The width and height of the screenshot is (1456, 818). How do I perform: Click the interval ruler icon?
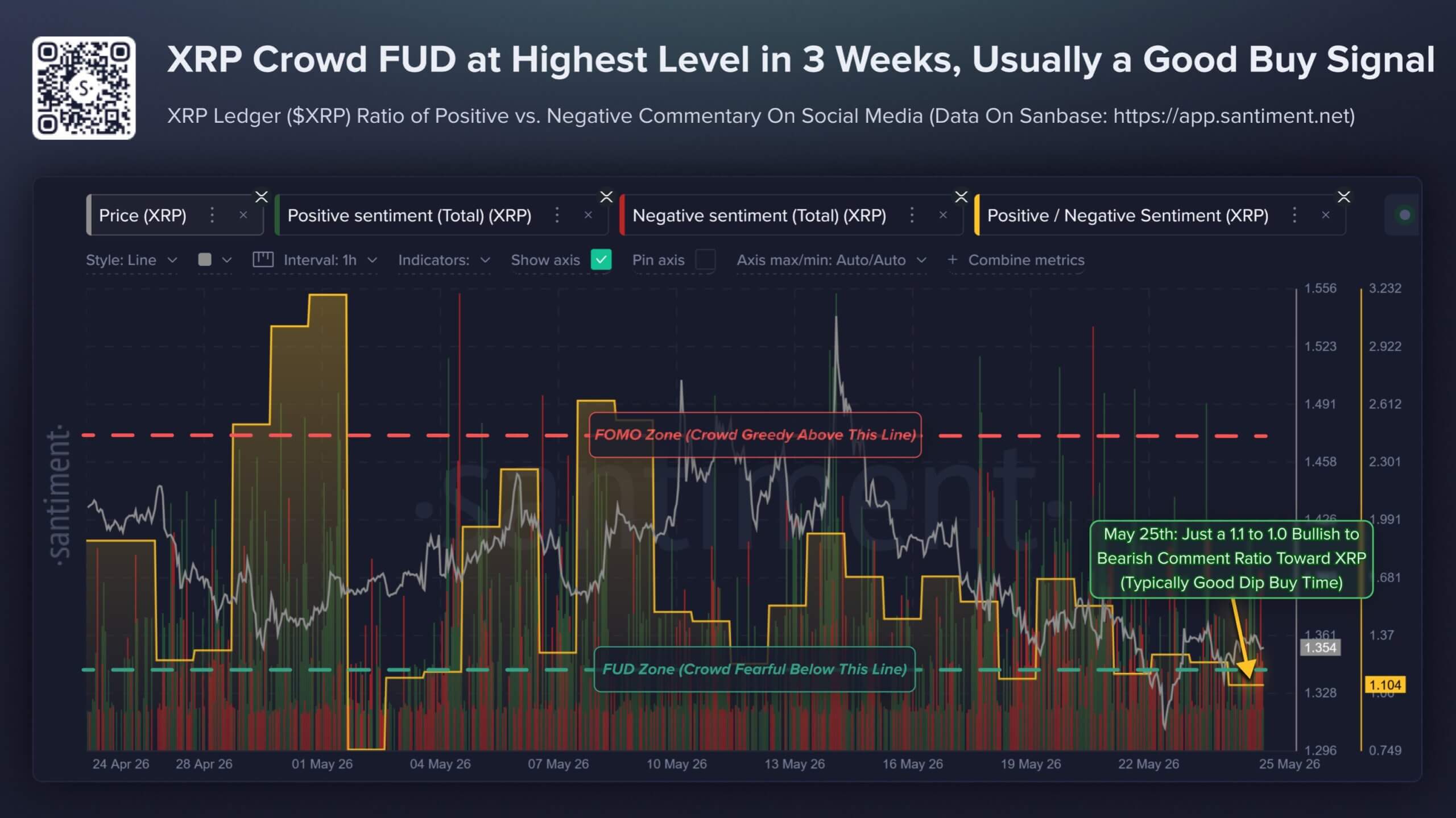pos(263,260)
